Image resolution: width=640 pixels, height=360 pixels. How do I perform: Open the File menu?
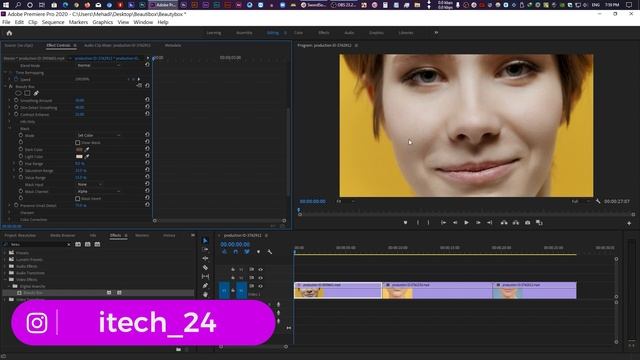click(x=6, y=22)
